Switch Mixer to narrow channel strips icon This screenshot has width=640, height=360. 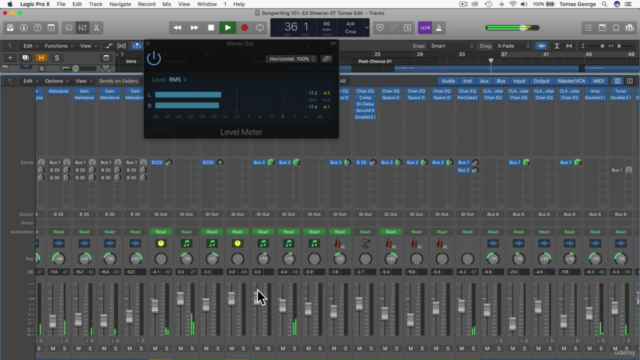[618, 81]
